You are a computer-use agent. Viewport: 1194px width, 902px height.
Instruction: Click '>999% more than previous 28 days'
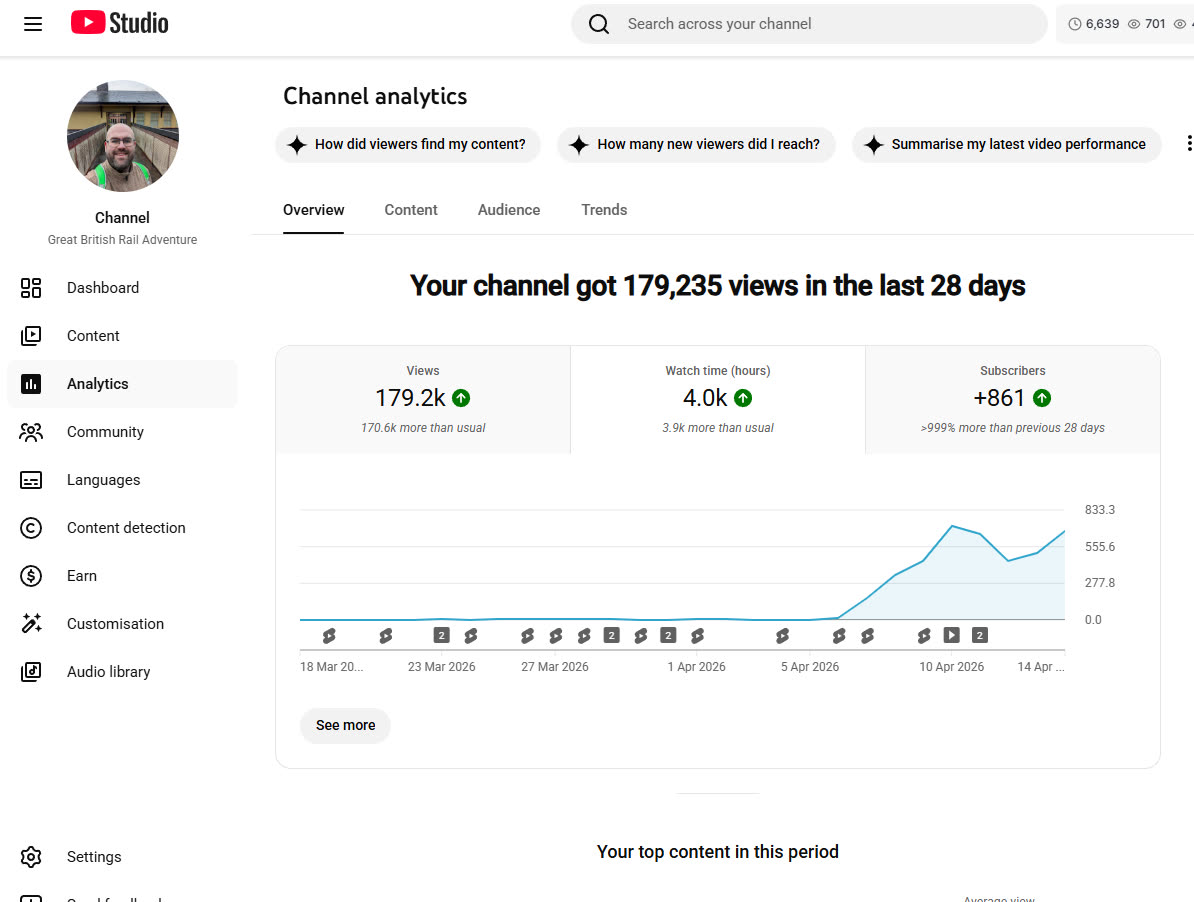coord(1013,428)
